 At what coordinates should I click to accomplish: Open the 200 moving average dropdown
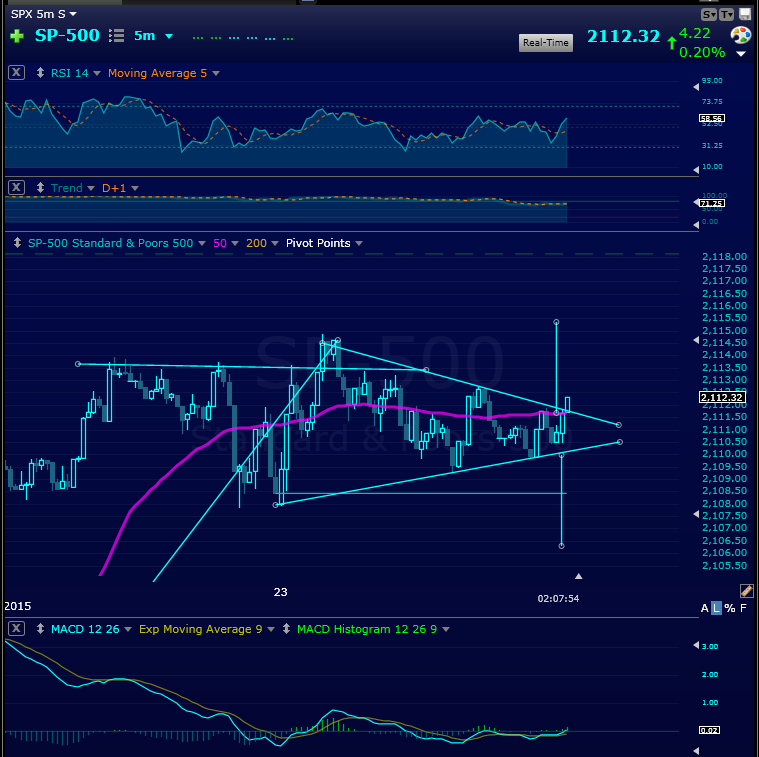[x=275, y=243]
